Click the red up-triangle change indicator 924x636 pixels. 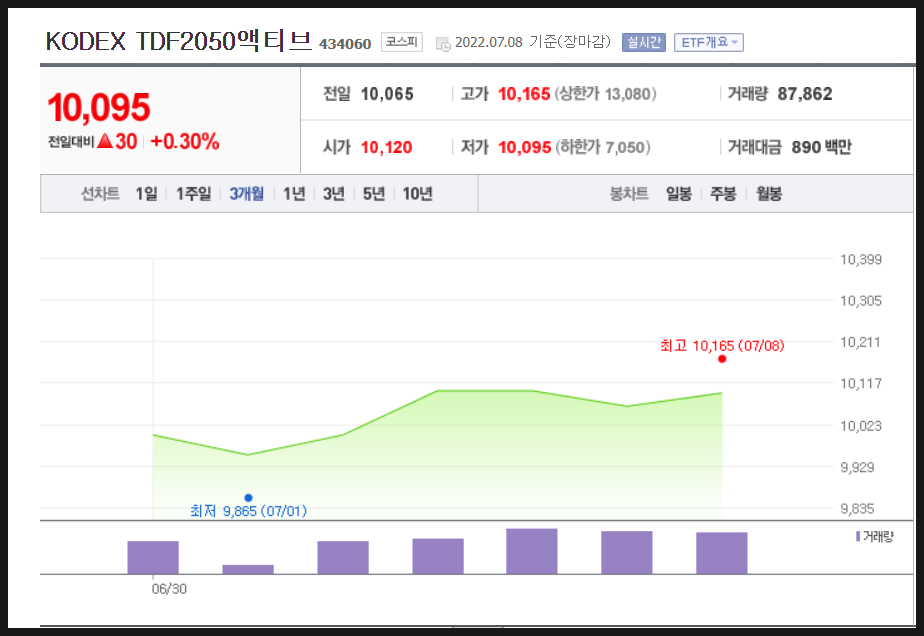(x=105, y=141)
